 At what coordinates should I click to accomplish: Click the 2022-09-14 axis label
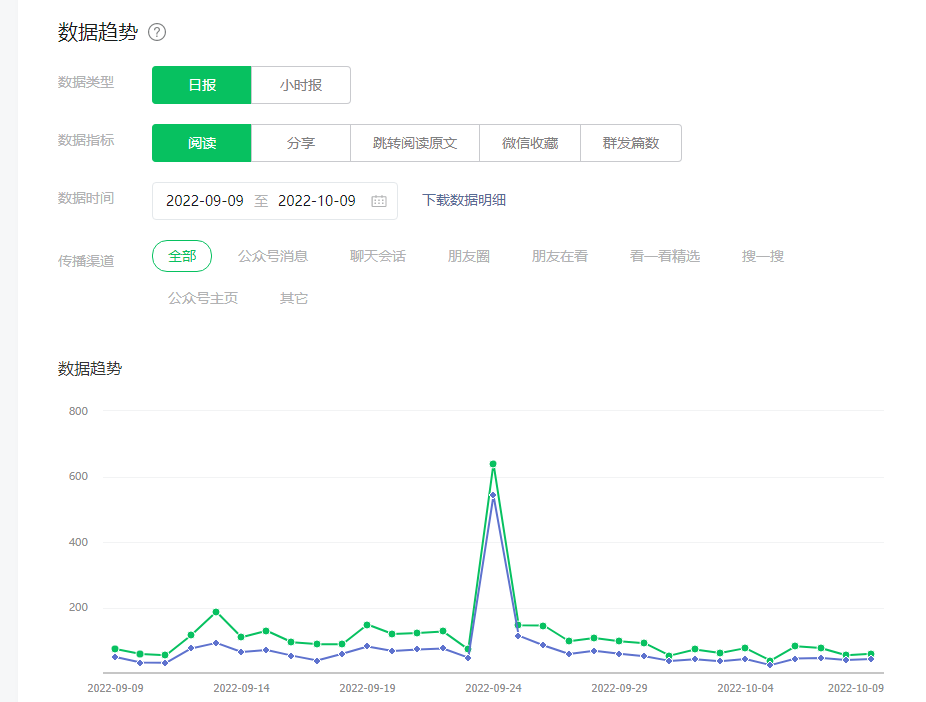(x=241, y=688)
